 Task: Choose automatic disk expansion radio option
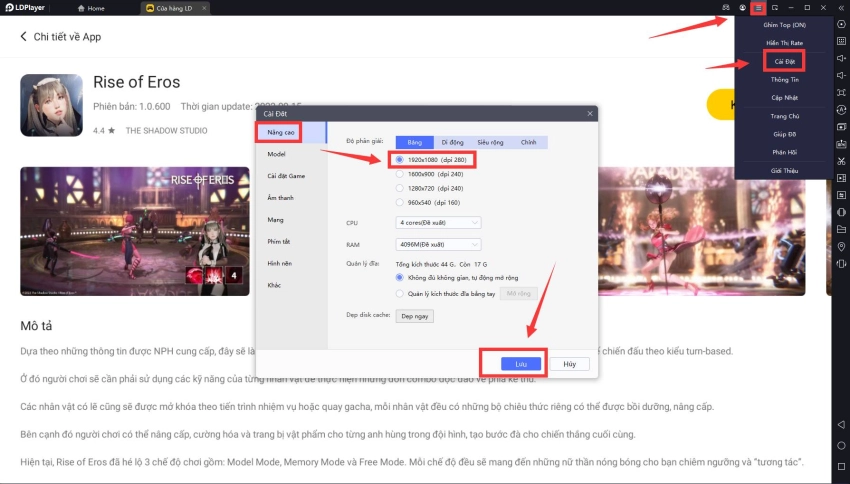[457, 278]
